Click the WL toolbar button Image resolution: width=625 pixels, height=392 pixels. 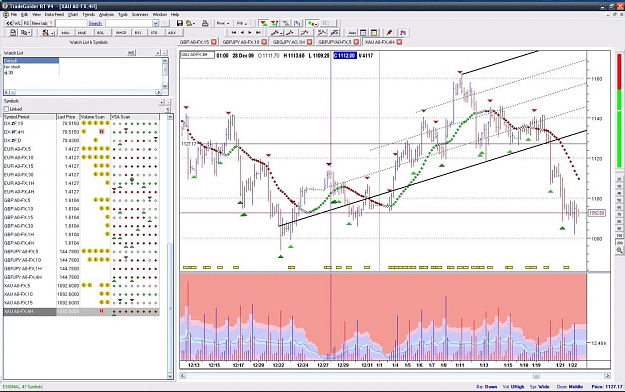18,24
